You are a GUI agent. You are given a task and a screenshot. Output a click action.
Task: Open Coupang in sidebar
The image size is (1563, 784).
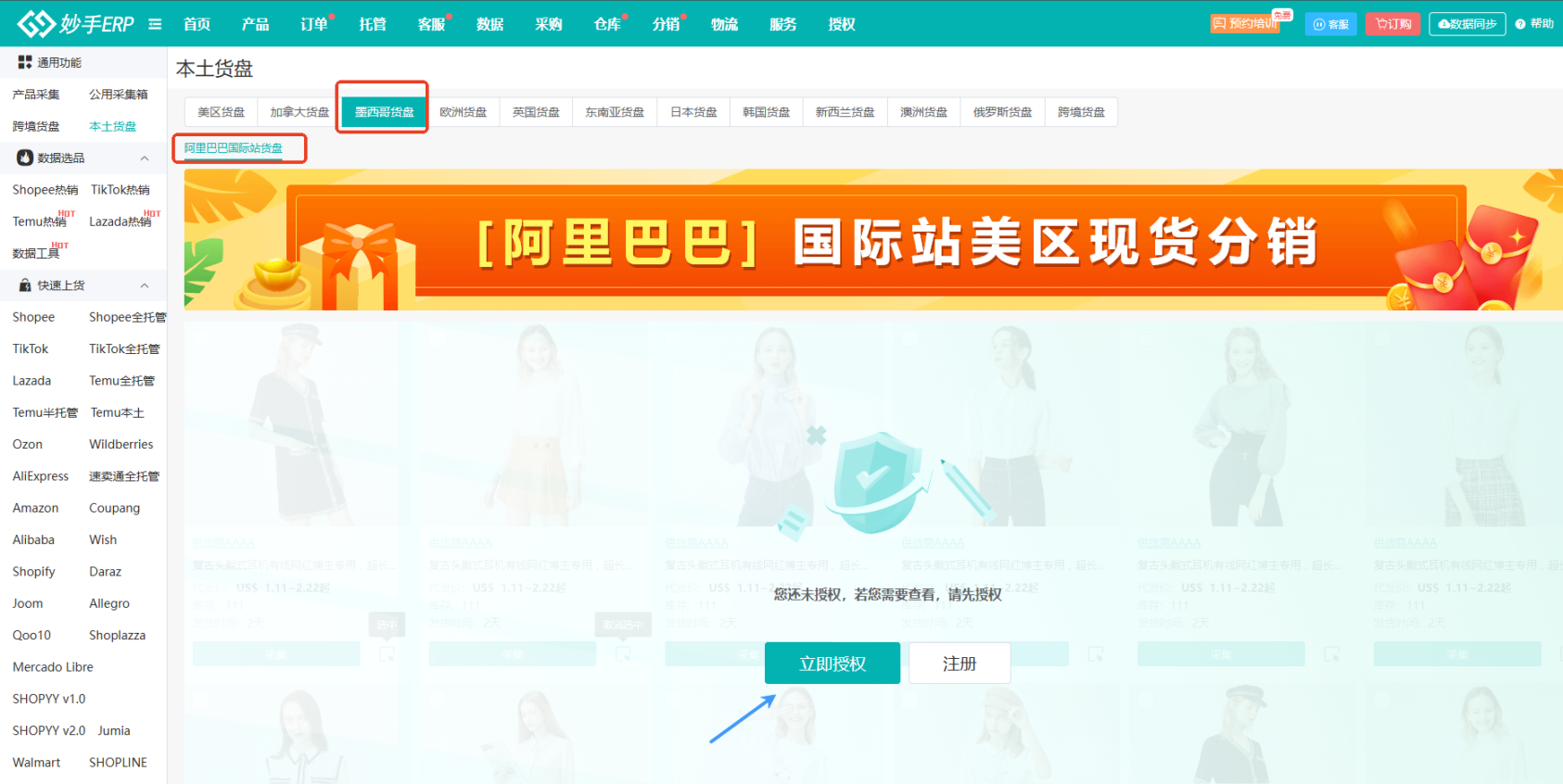click(x=115, y=508)
